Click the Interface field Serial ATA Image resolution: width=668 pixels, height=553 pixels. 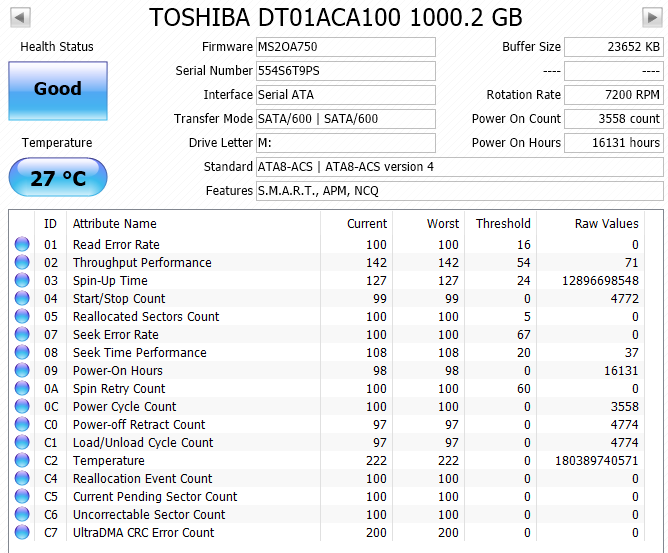(x=346, y=95)
